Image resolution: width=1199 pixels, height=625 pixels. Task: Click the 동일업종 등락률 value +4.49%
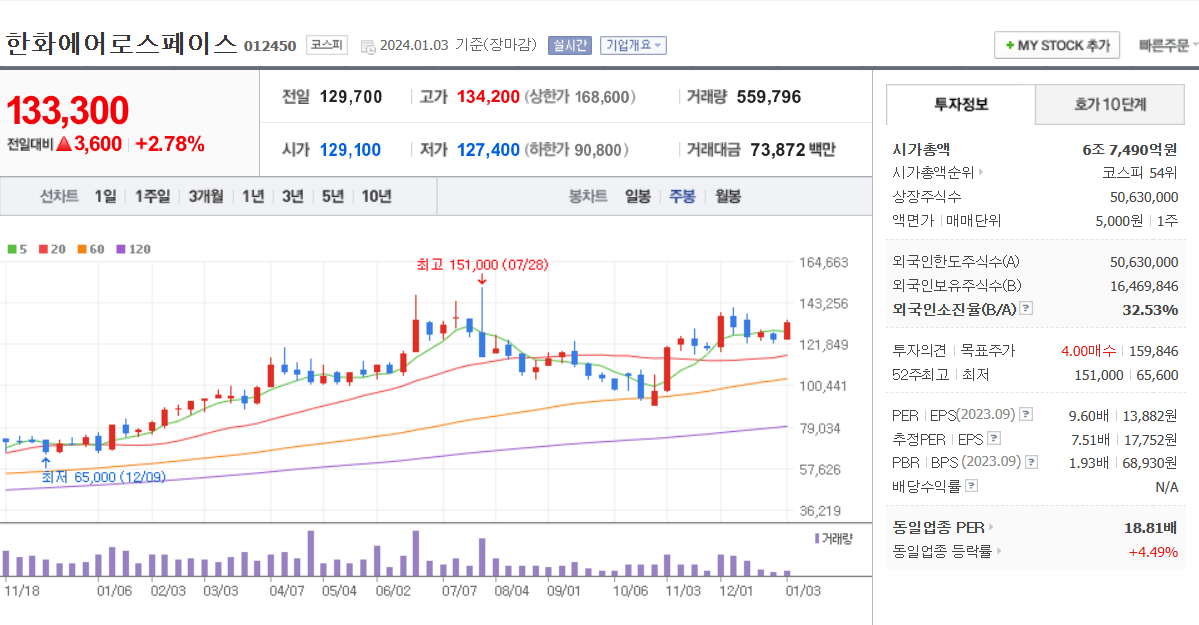coord(1153,552)
